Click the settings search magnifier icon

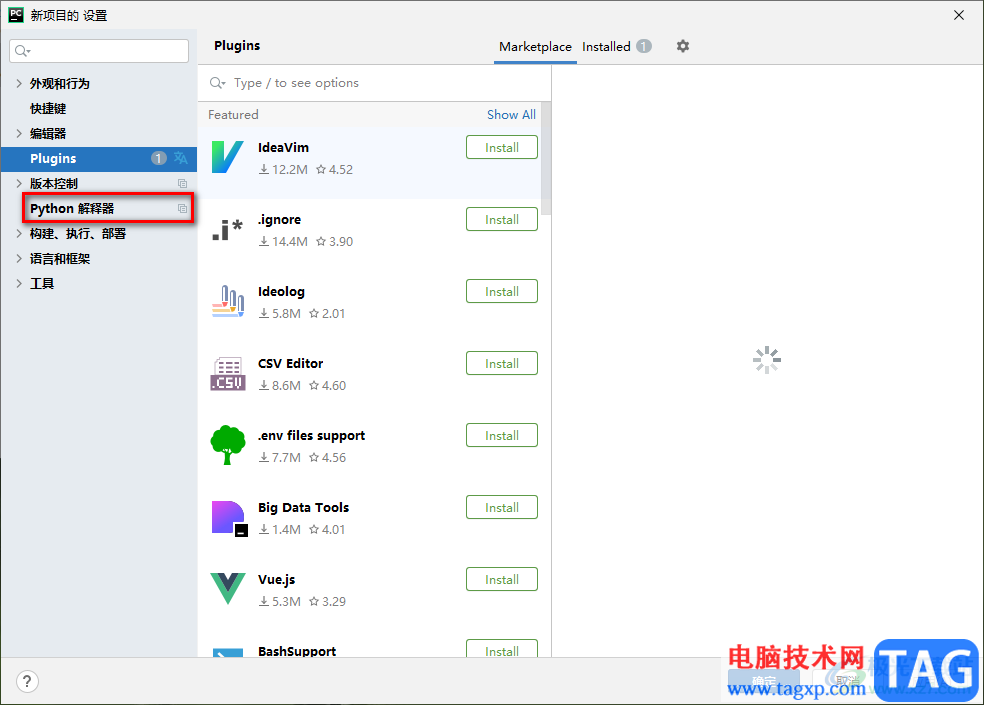22,51
